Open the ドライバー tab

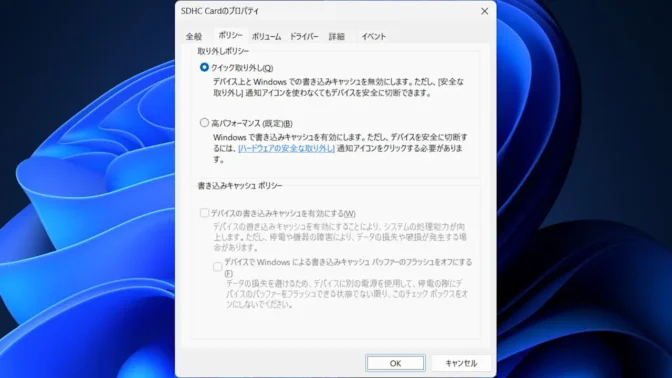[304, 36]
